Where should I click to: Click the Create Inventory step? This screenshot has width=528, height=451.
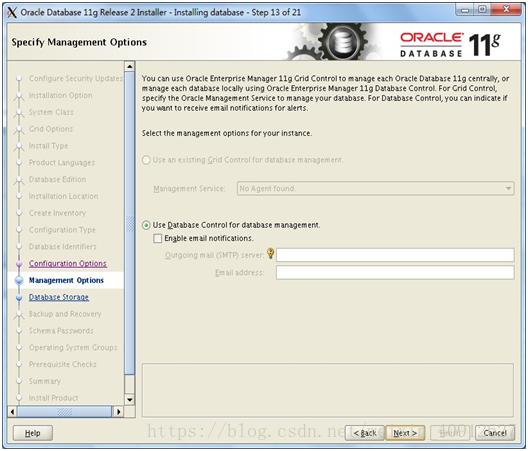(58, 213)
